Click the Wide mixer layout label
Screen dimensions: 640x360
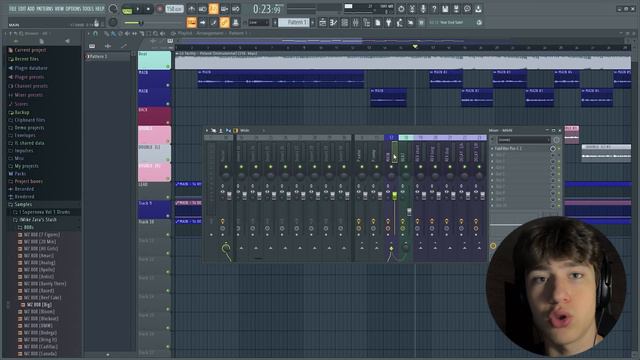[x=244, y=131]
